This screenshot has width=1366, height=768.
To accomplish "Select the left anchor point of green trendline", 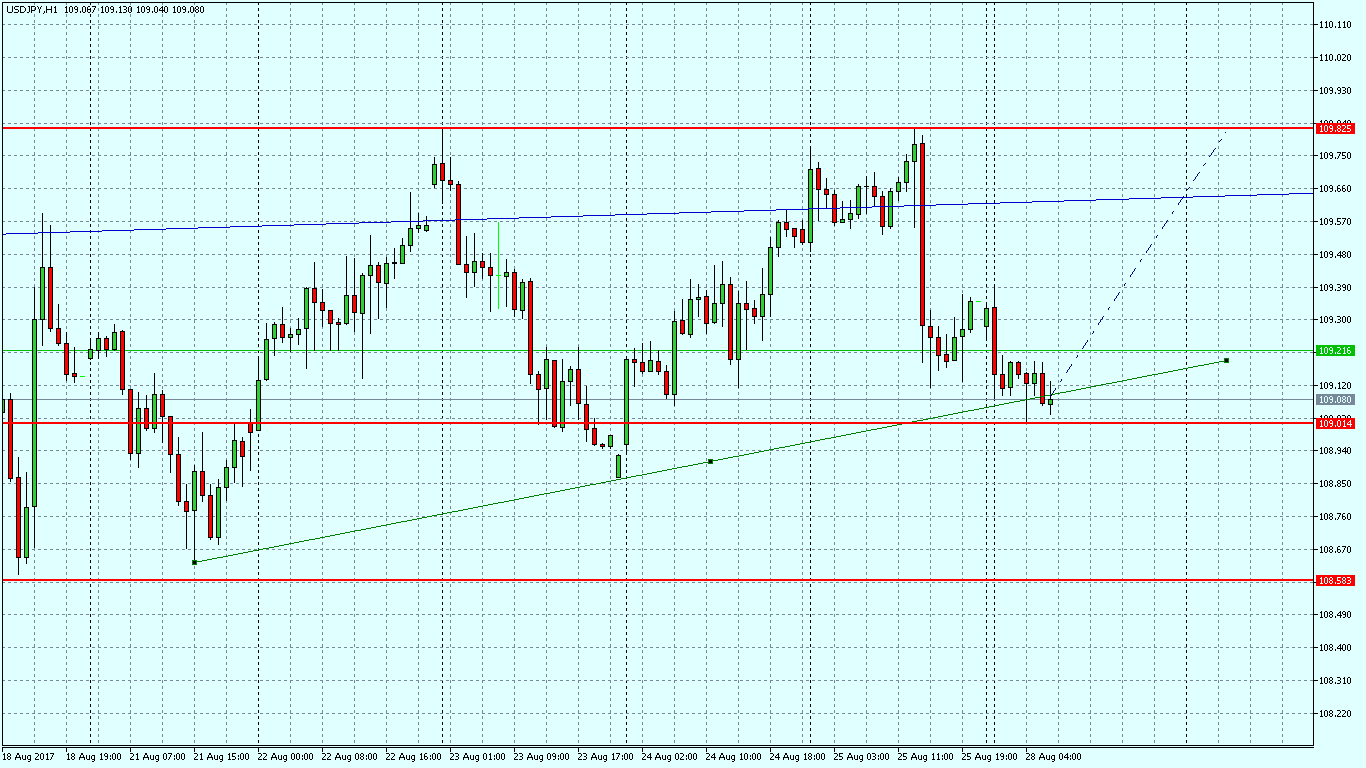I will [x=194, y=562].
